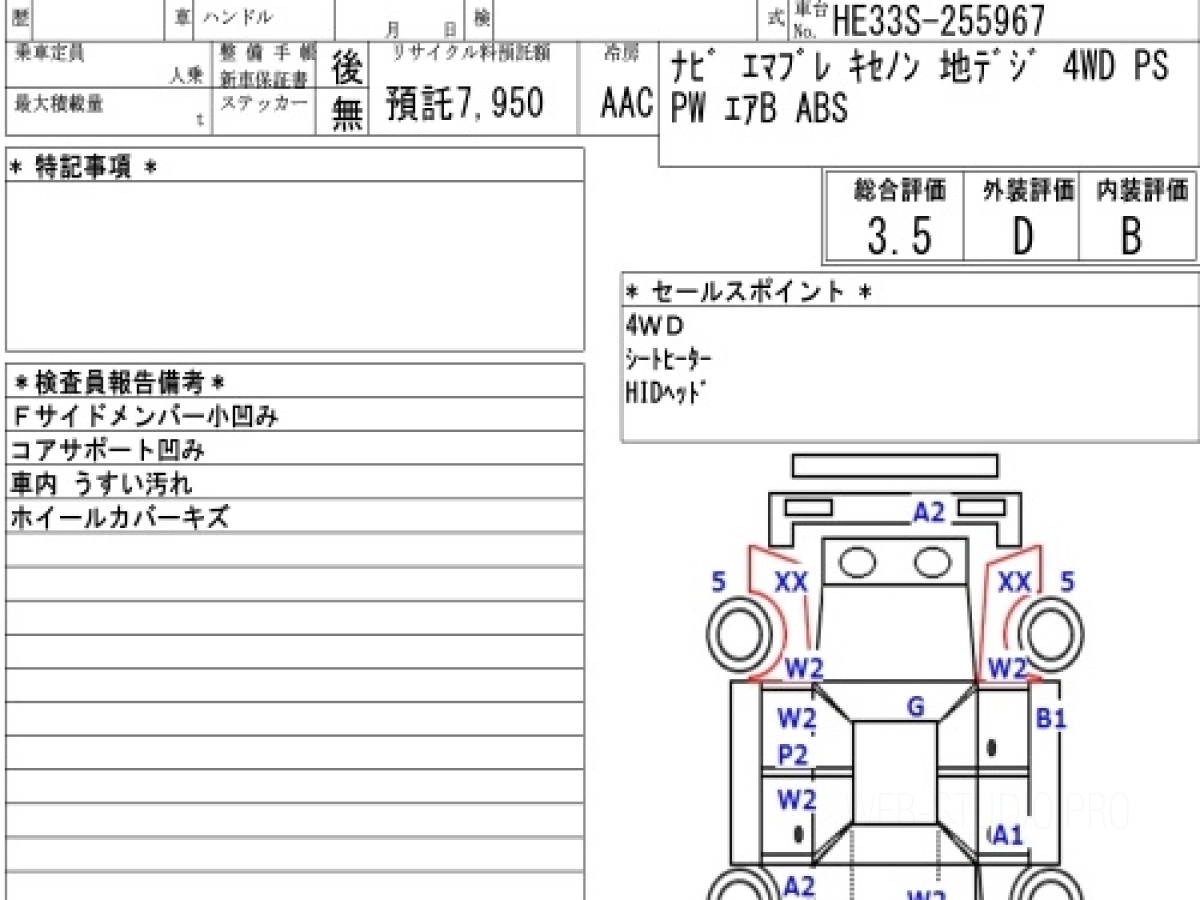
Task: Select HIDヘッド in sales points
Action: tap(664, 393)
